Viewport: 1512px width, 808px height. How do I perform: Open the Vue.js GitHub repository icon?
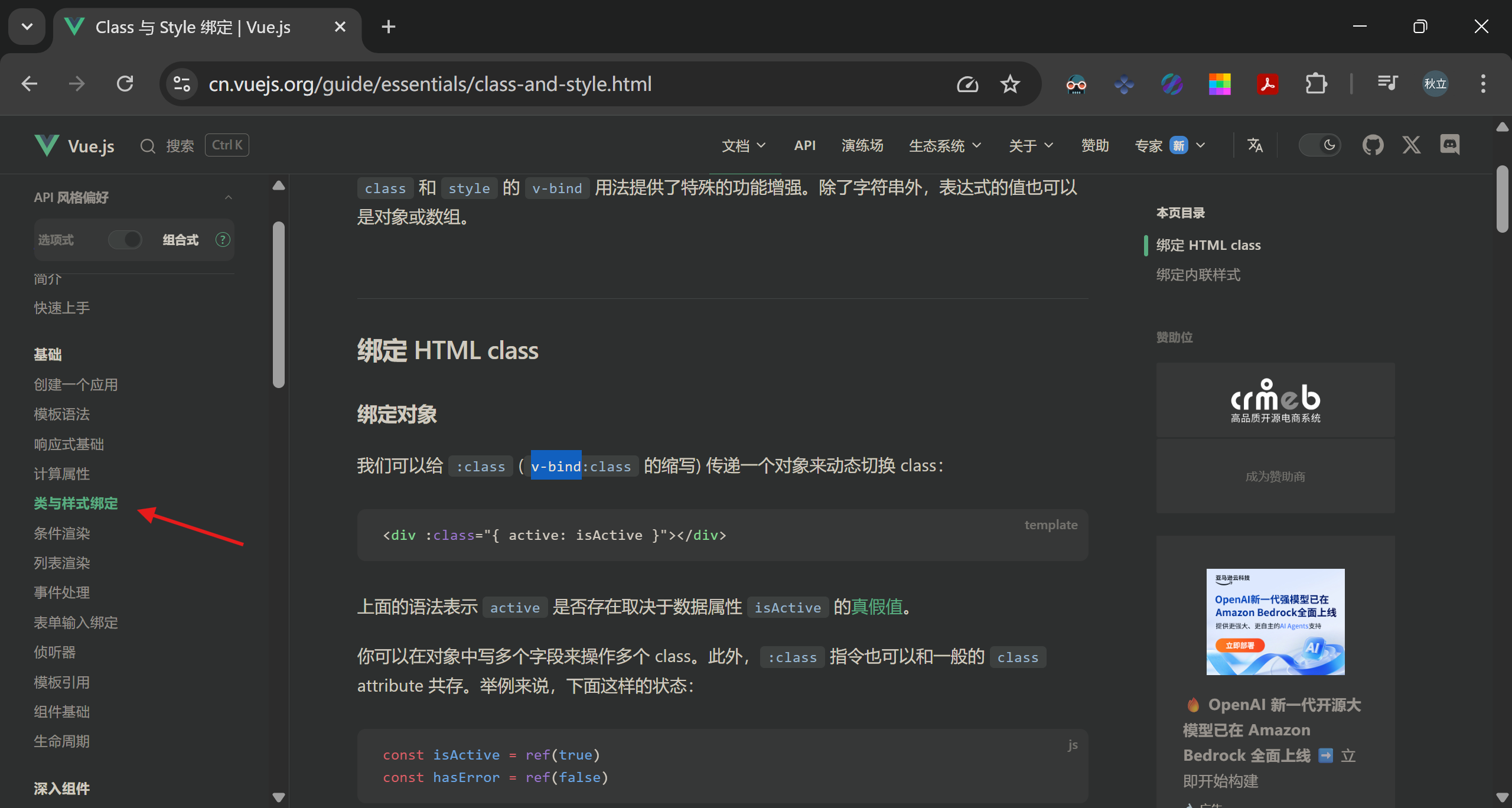click(x=1373, y=145)
